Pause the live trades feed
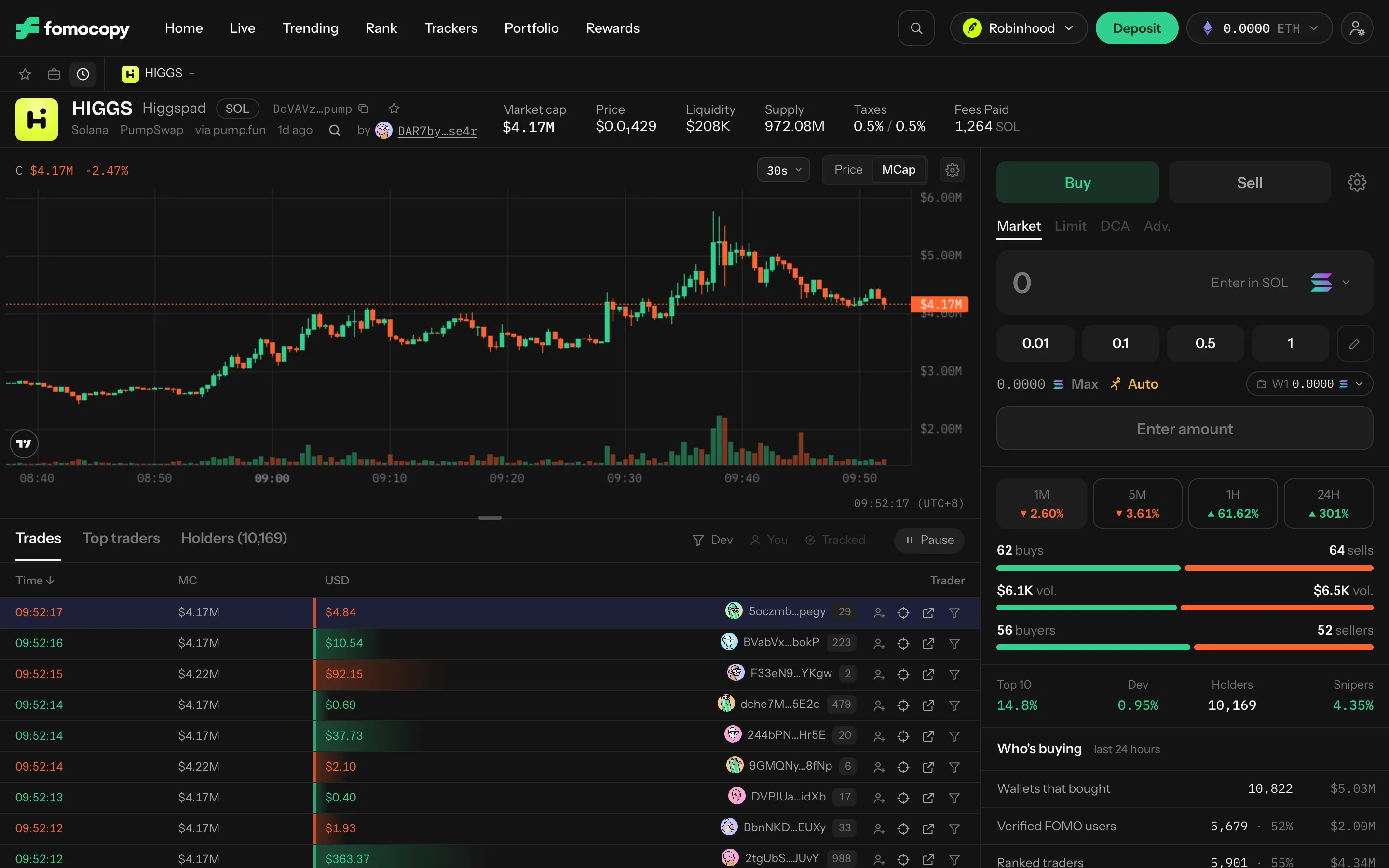Image resolution: width=1389 pixels, height=868 pixels. [x=929, y=540]
